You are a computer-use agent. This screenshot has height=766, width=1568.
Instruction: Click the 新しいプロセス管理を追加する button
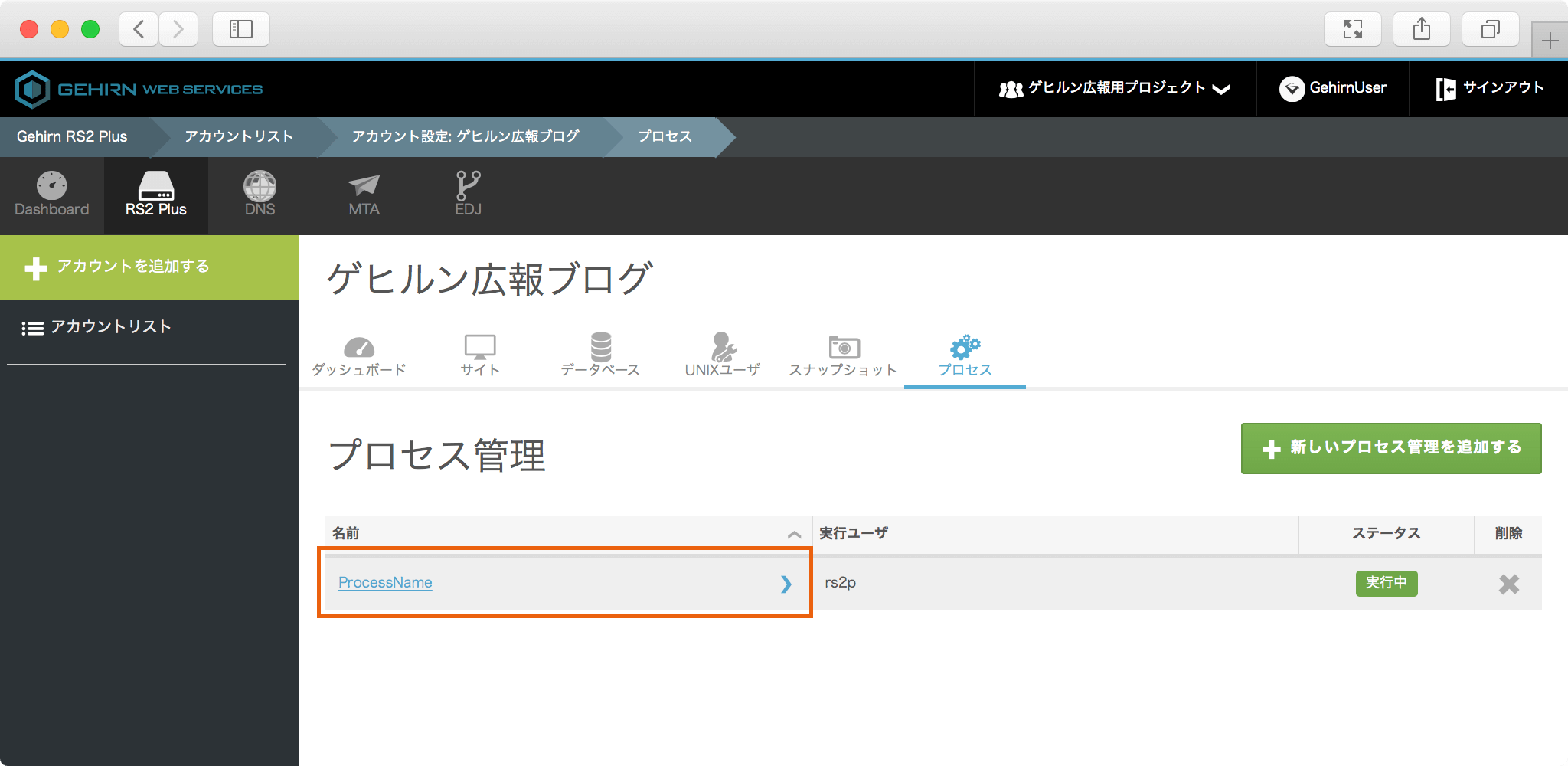tap(1390, 448)
